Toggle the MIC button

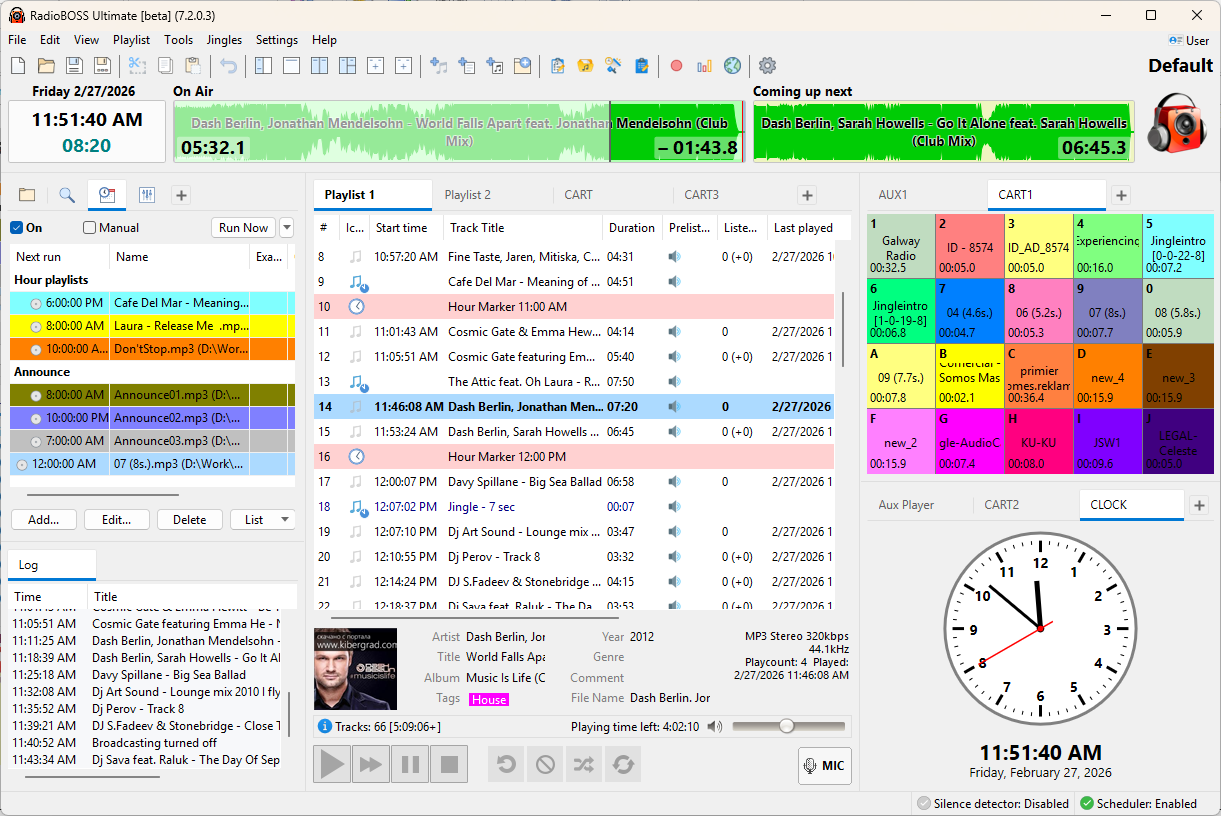825,766
